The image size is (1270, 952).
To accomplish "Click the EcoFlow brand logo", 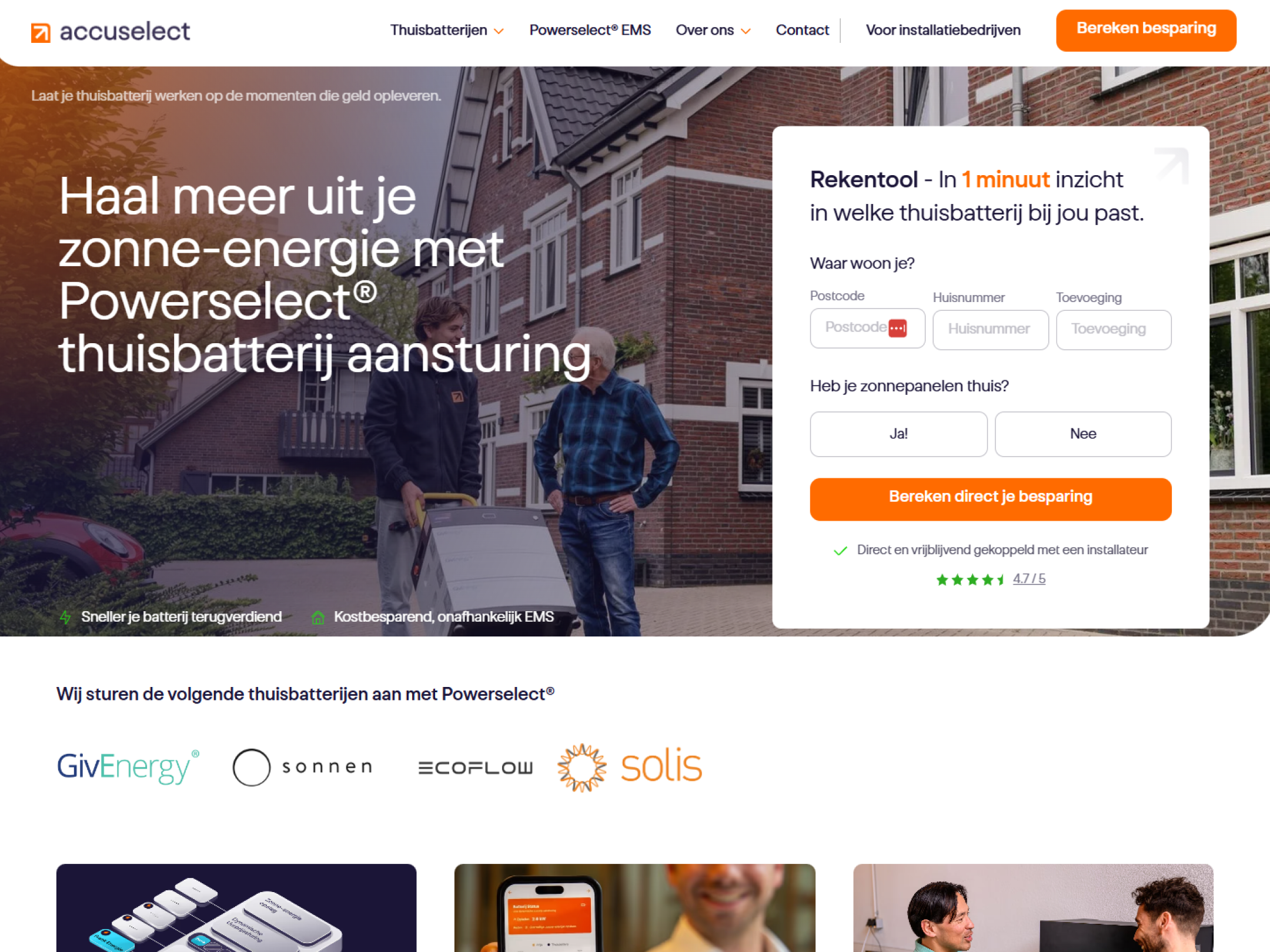I will pyautogui.click(x=475, y=767).
